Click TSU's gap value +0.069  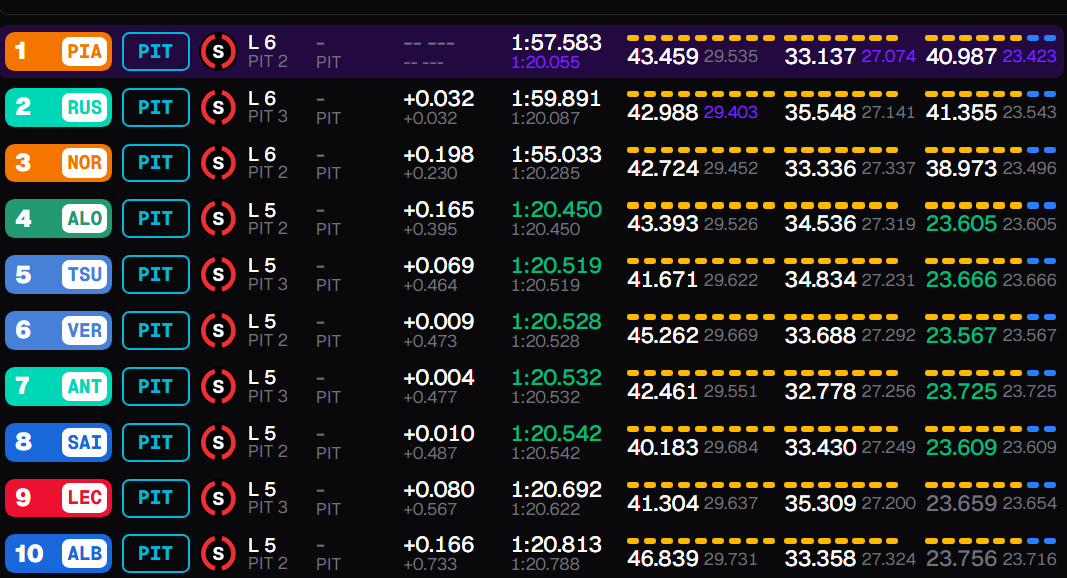point(439,266)
